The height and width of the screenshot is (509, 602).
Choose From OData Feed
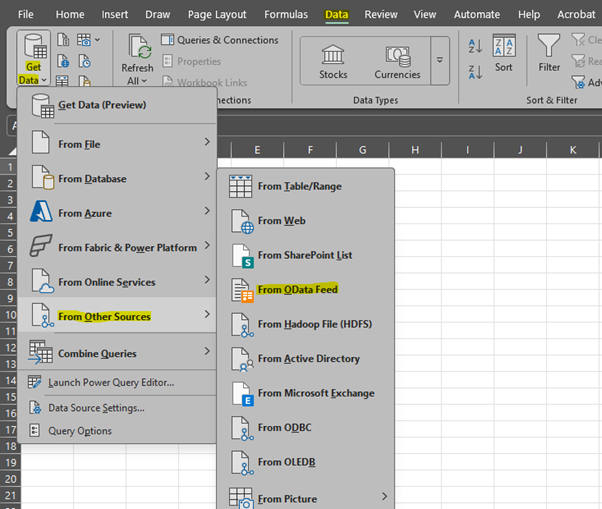click(306, 290)
